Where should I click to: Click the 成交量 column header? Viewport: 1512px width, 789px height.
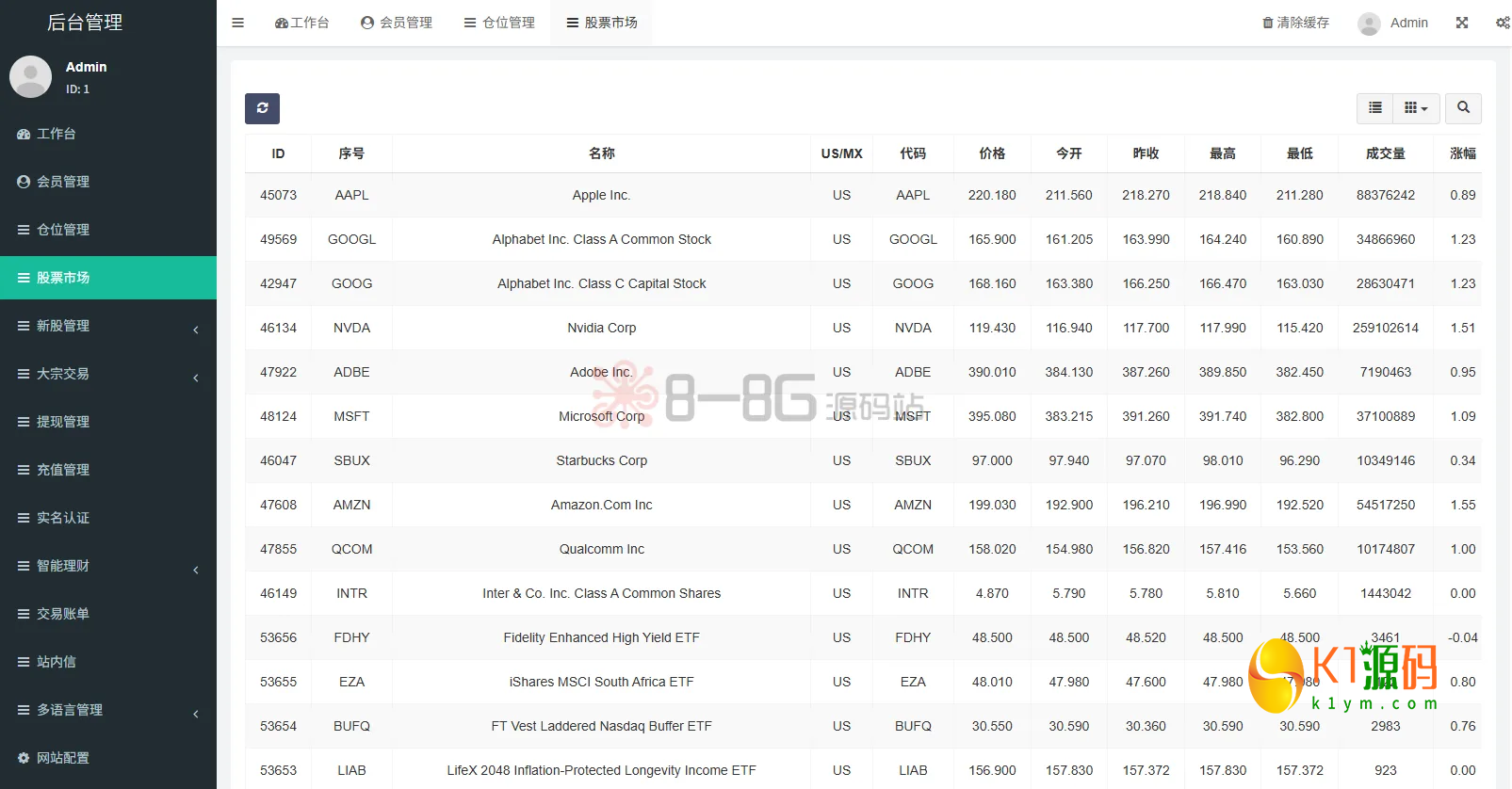point(1386,153)
